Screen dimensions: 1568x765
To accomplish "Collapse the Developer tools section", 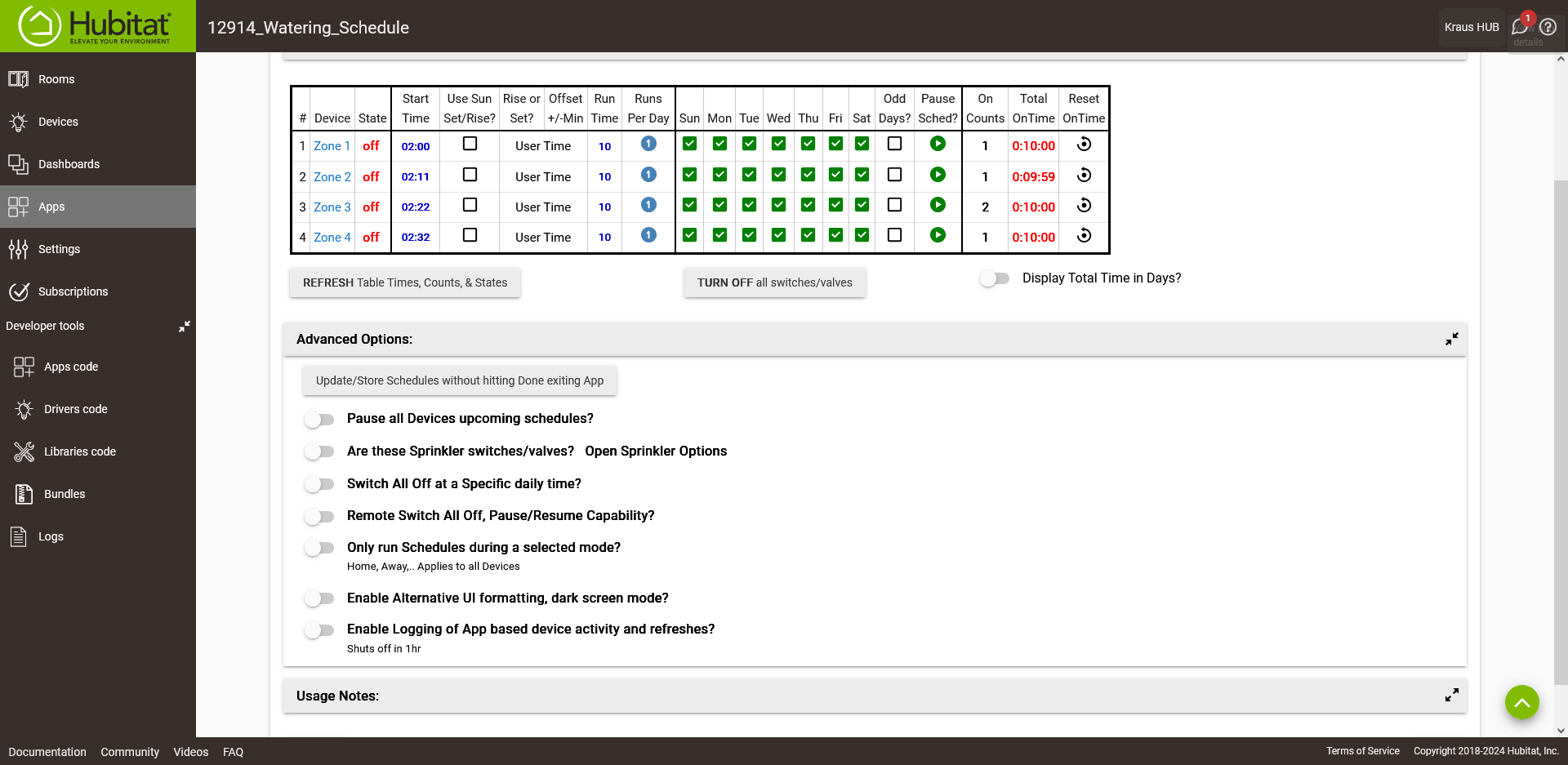I will pos(185,326).
